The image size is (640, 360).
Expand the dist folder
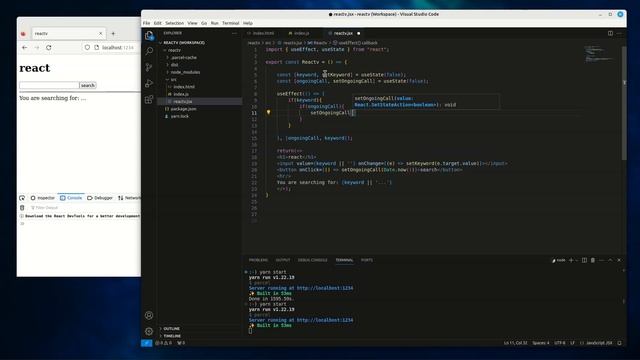tap(174, 65)
